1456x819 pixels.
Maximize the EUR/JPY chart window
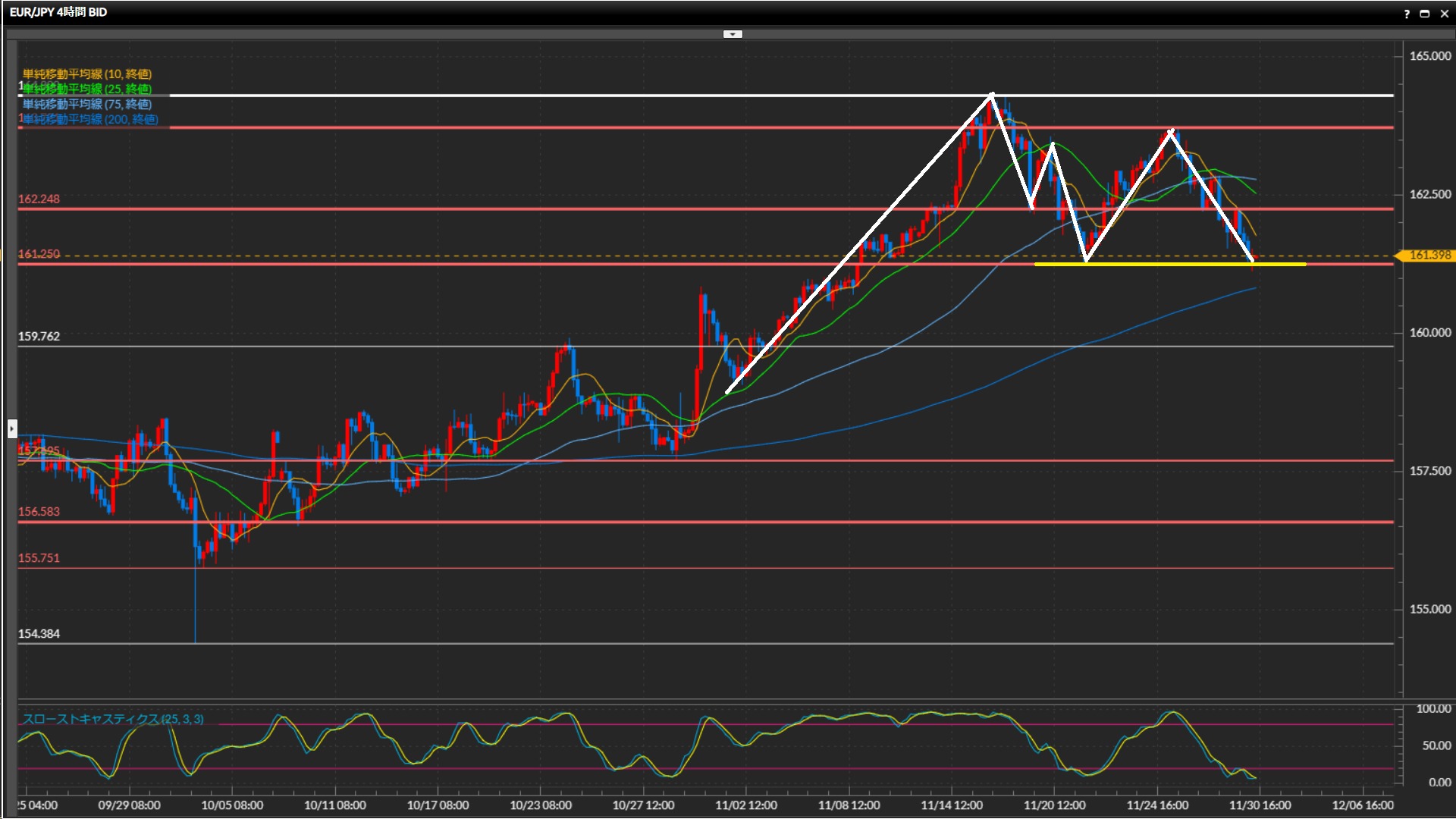tap(1425, 14)
